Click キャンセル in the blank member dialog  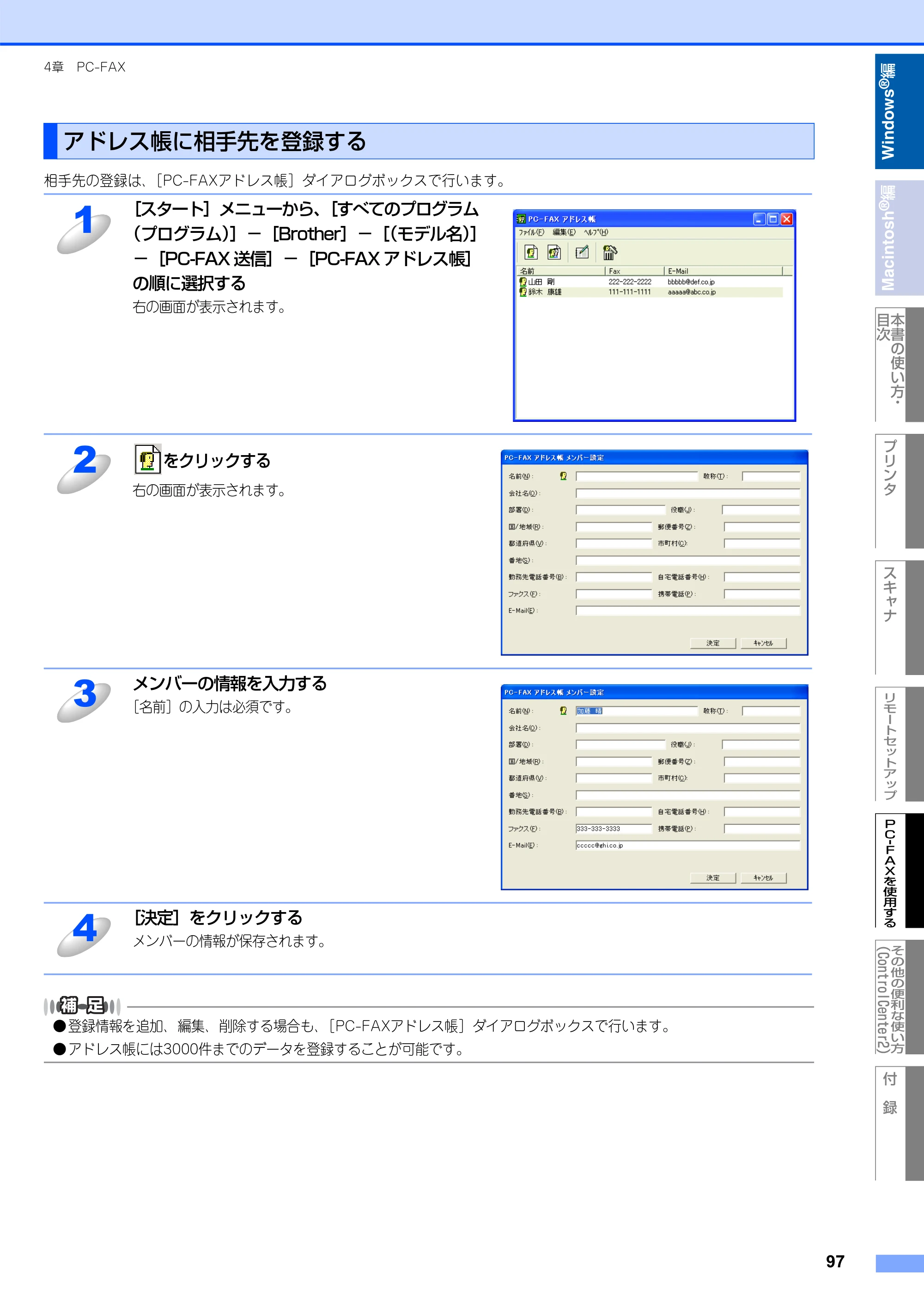point(763,643)
